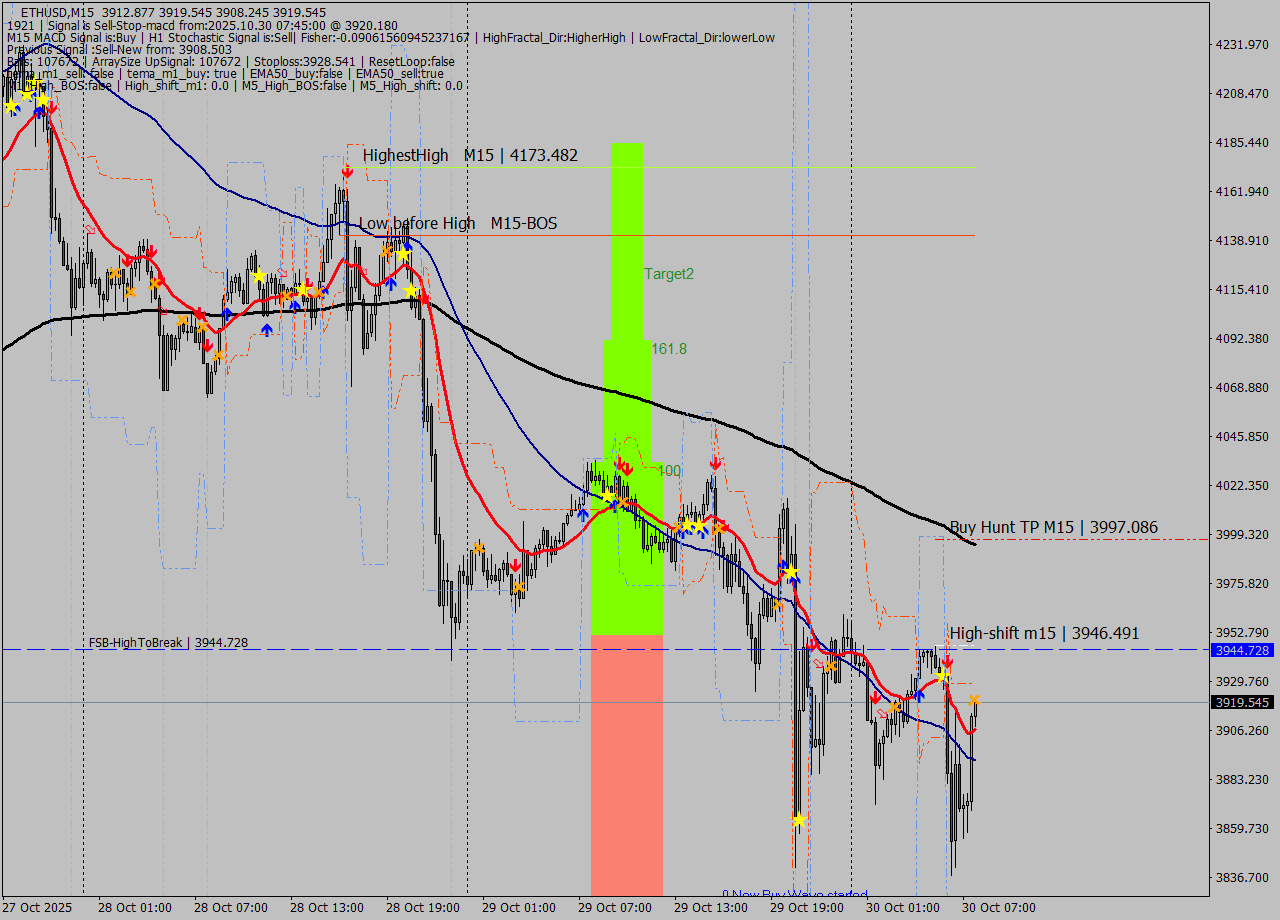The width and height of the screenshot is (1280, 920).
Task: Click the 'Buy Hunt TP M15 | 3997.086' label
Action: point(1053,527)
